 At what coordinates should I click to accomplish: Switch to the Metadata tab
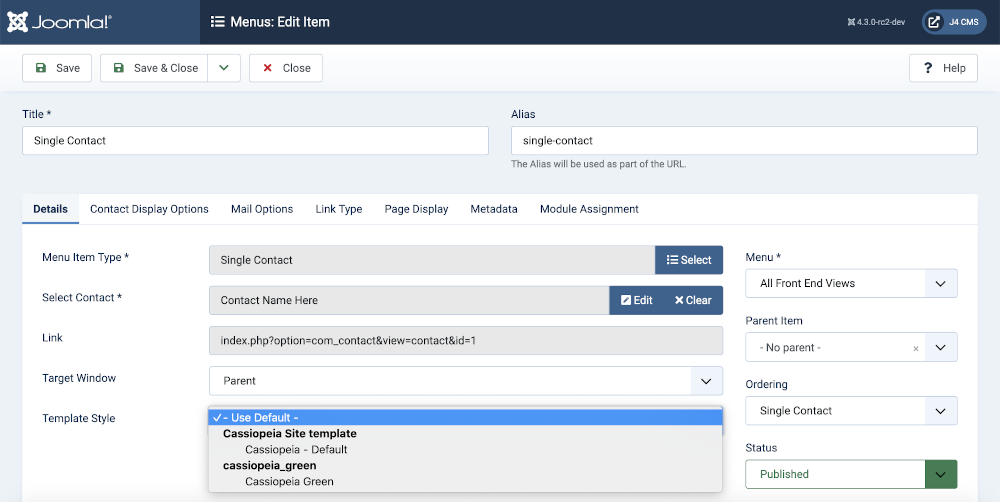[x=494, y=209]
